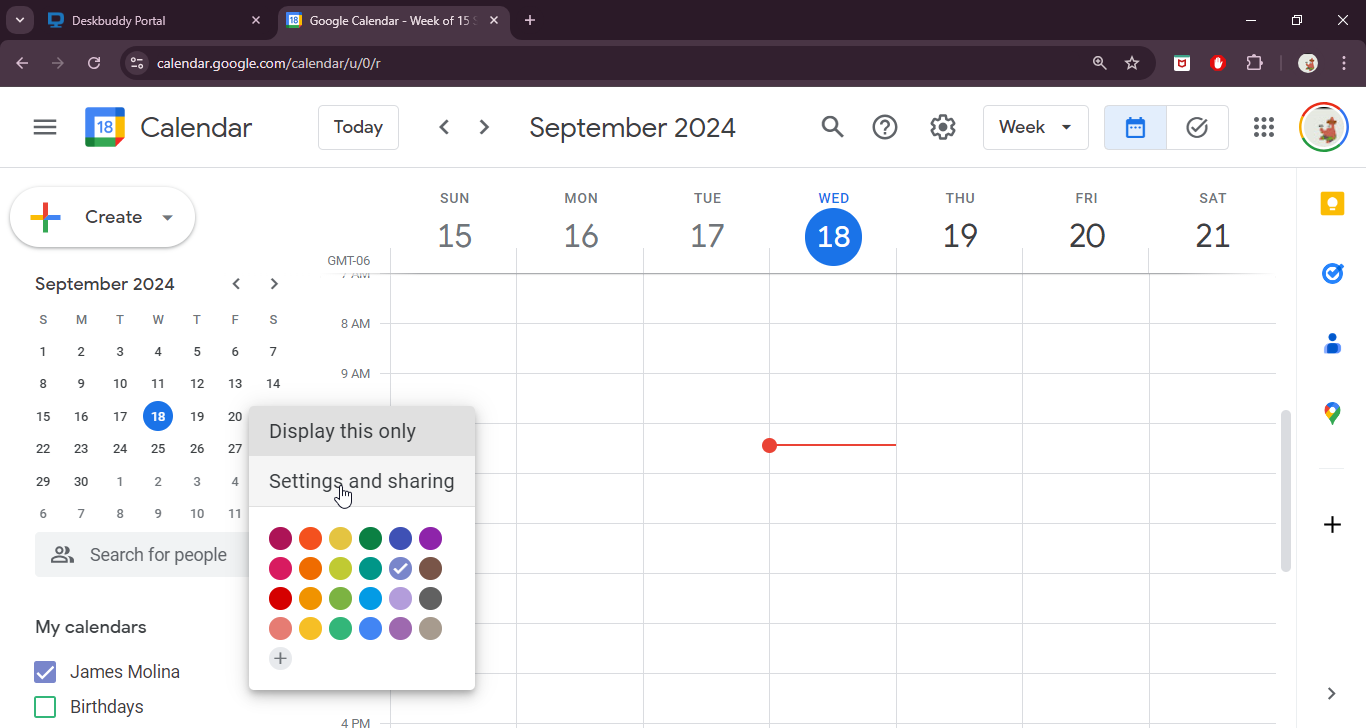Open the main menu hamburger icon
The height and width of the screenshot is (728, 1366).
(45, 127)
